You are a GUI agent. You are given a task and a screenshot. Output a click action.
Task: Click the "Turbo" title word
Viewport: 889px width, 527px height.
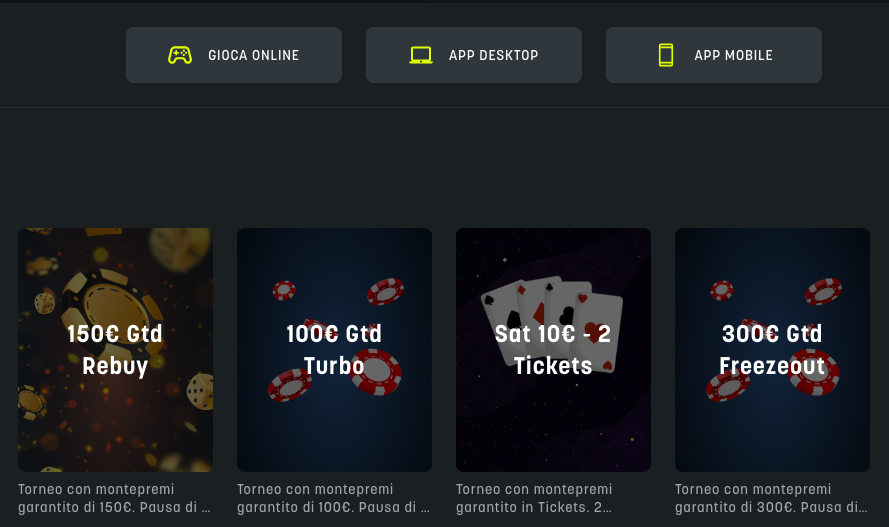point(334,366)
